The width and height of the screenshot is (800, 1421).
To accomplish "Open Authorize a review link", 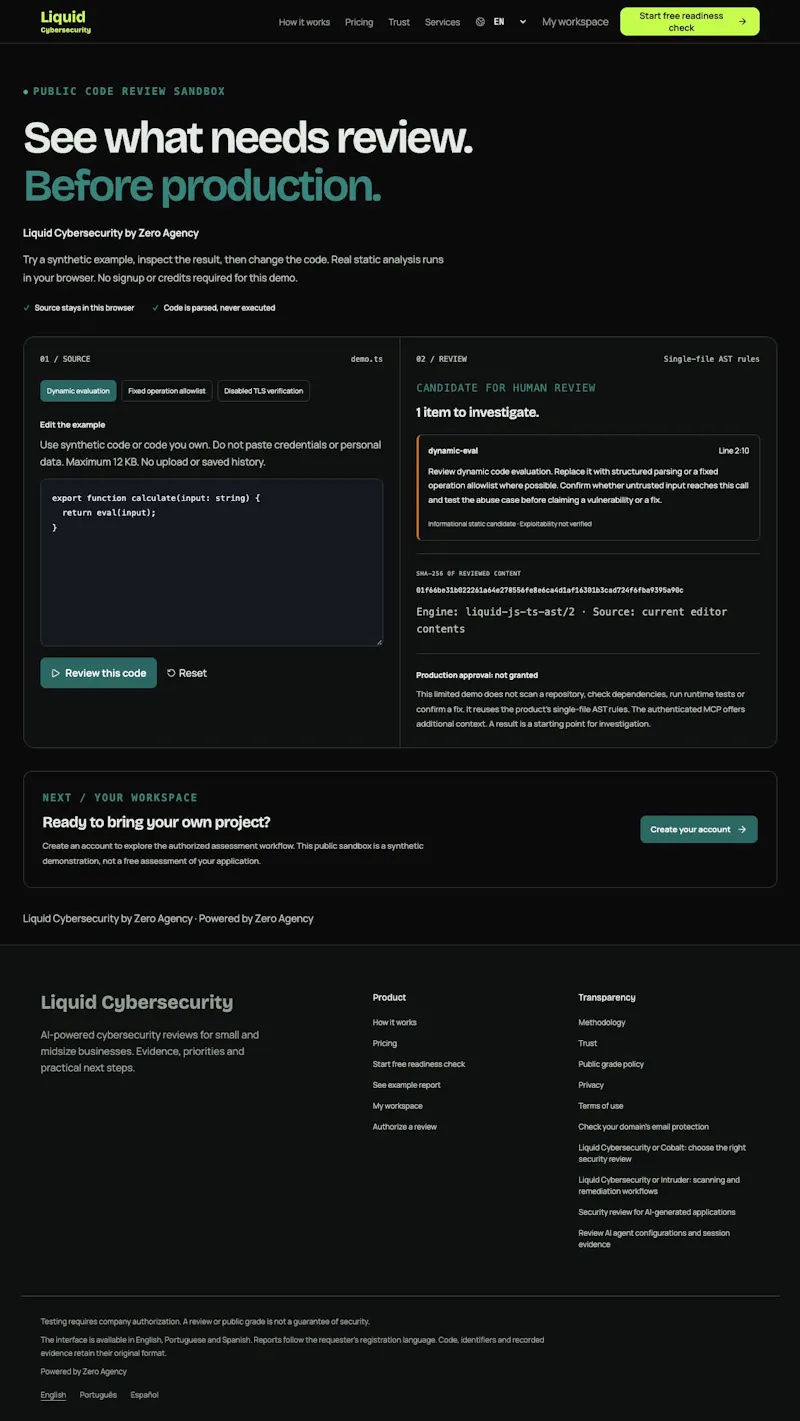I will (405, 1127).
